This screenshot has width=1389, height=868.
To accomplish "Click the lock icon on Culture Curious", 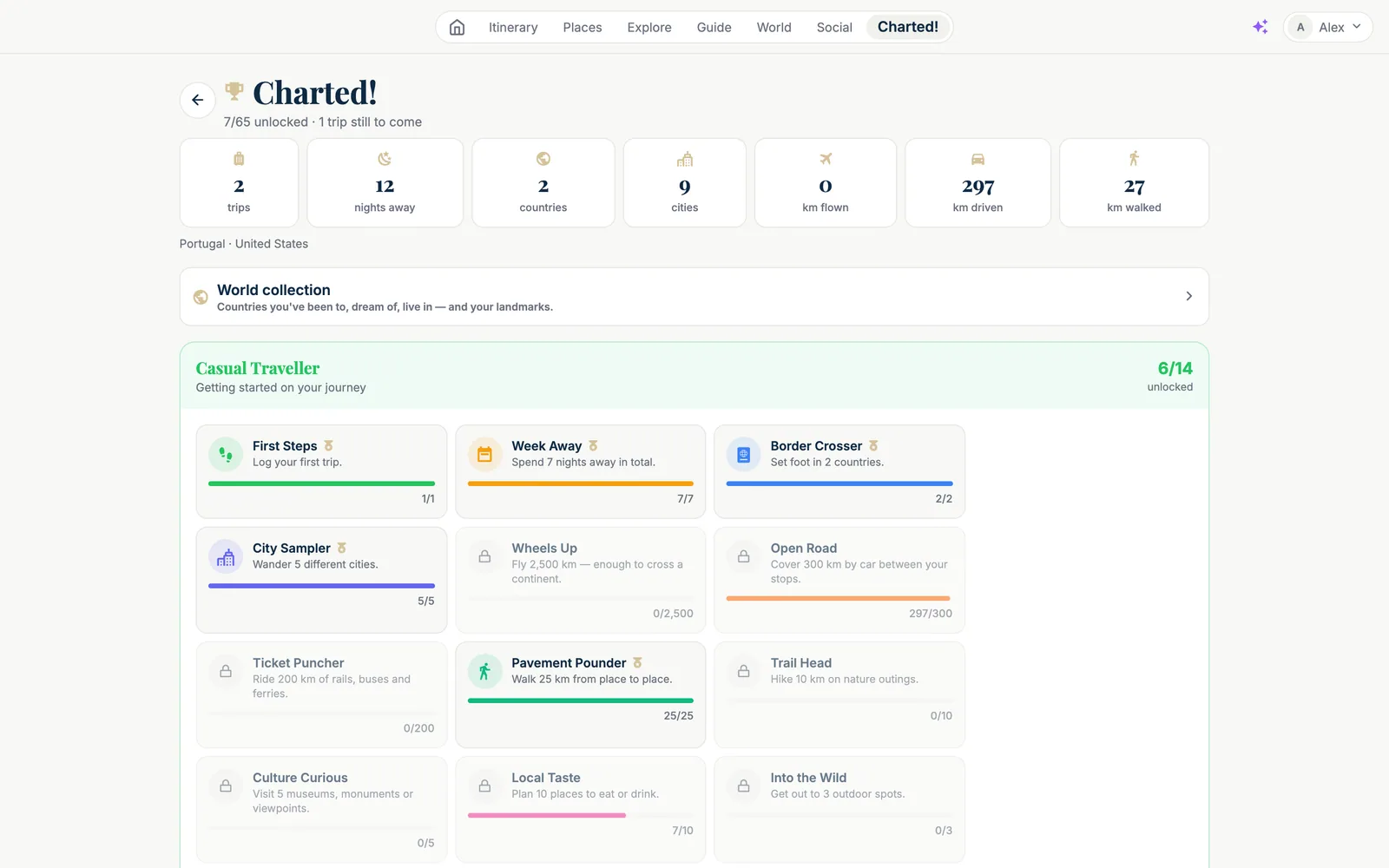I will (x=226, y=786).
